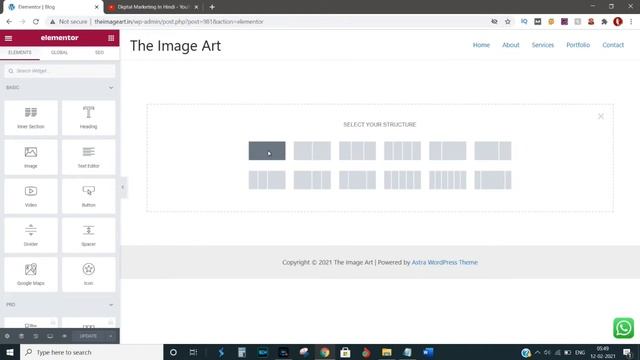The image size is (640, 360).
Task: Choose the four equal columns structure
Action: point(402,151)
